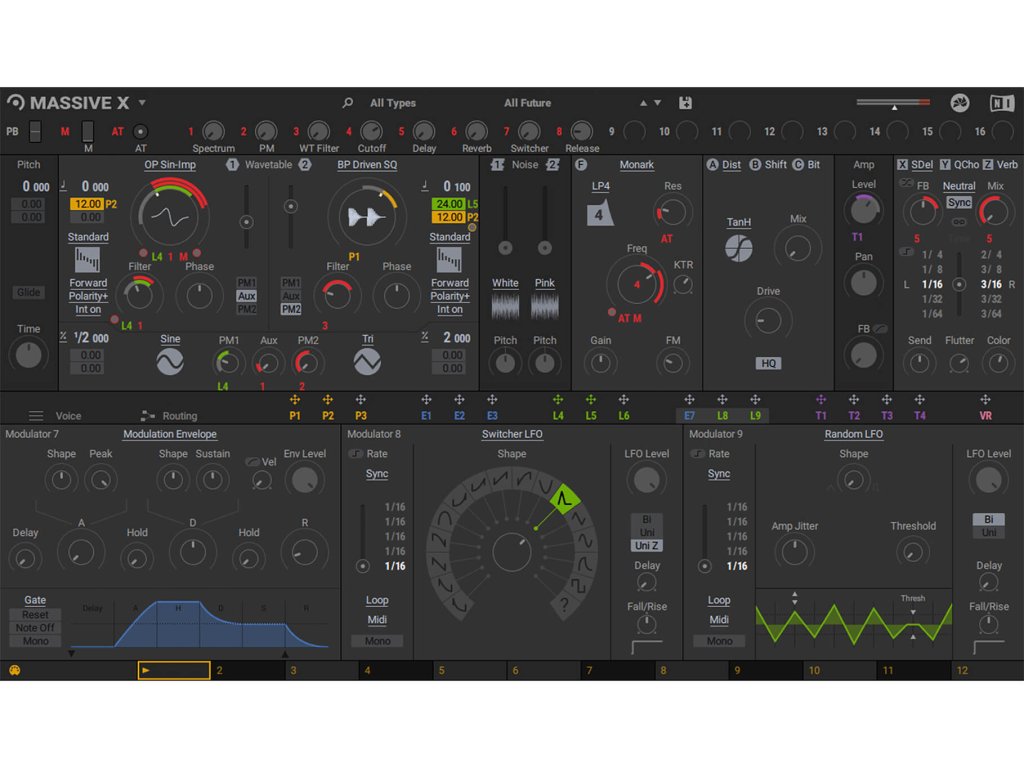Click the Native Instruments NI logo
Screen dimensions: 1024x768
[x=1002, y=103]
